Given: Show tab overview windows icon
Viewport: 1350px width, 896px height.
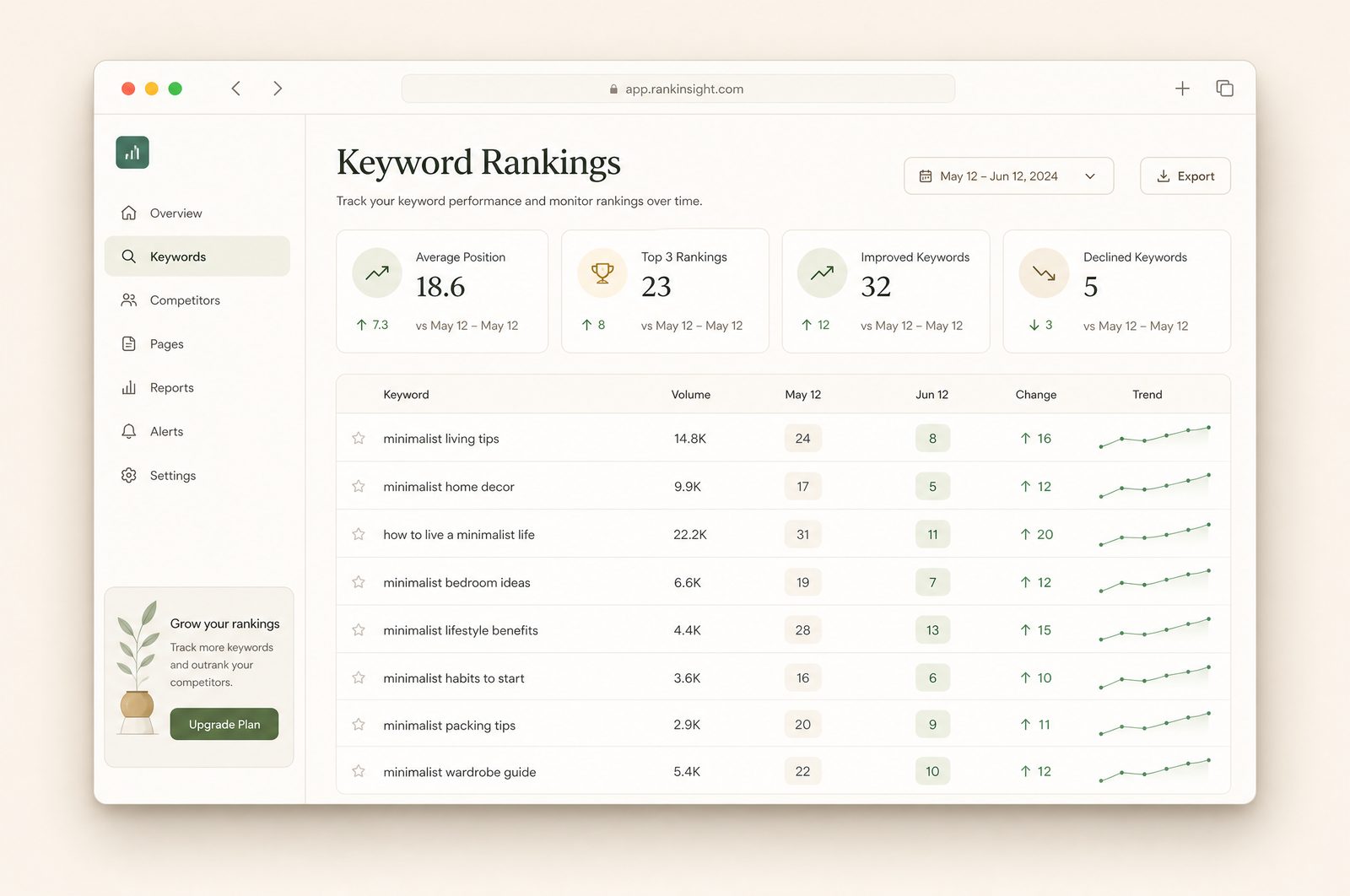Looking at the screenshot, I should click(x=1224, y=89).
